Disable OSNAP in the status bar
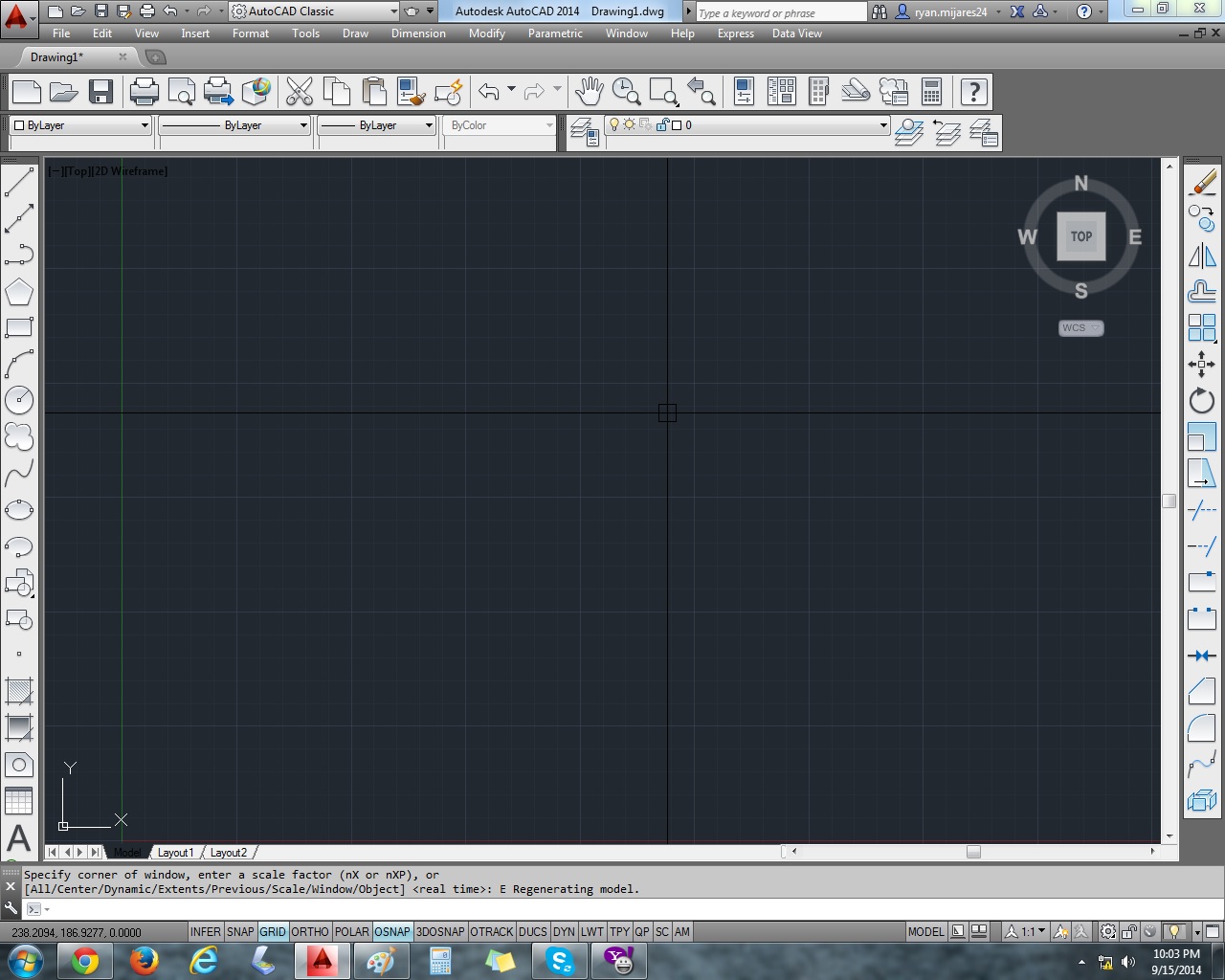The image size is (1225, 980). click(392, 931)
